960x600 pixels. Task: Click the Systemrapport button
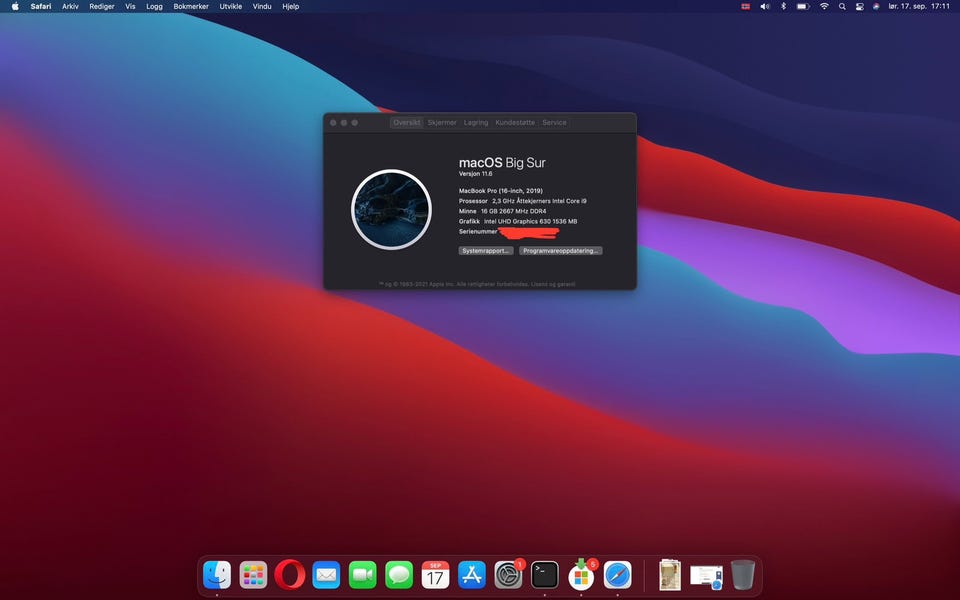click(486, 251)
